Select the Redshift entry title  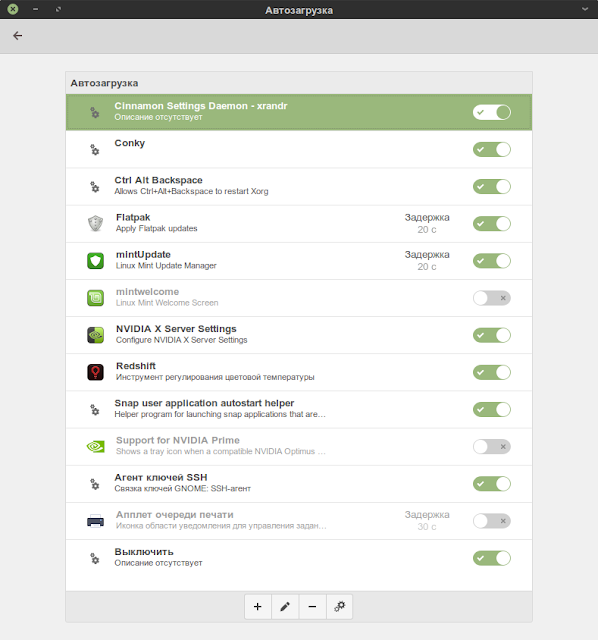coord(136,366)
